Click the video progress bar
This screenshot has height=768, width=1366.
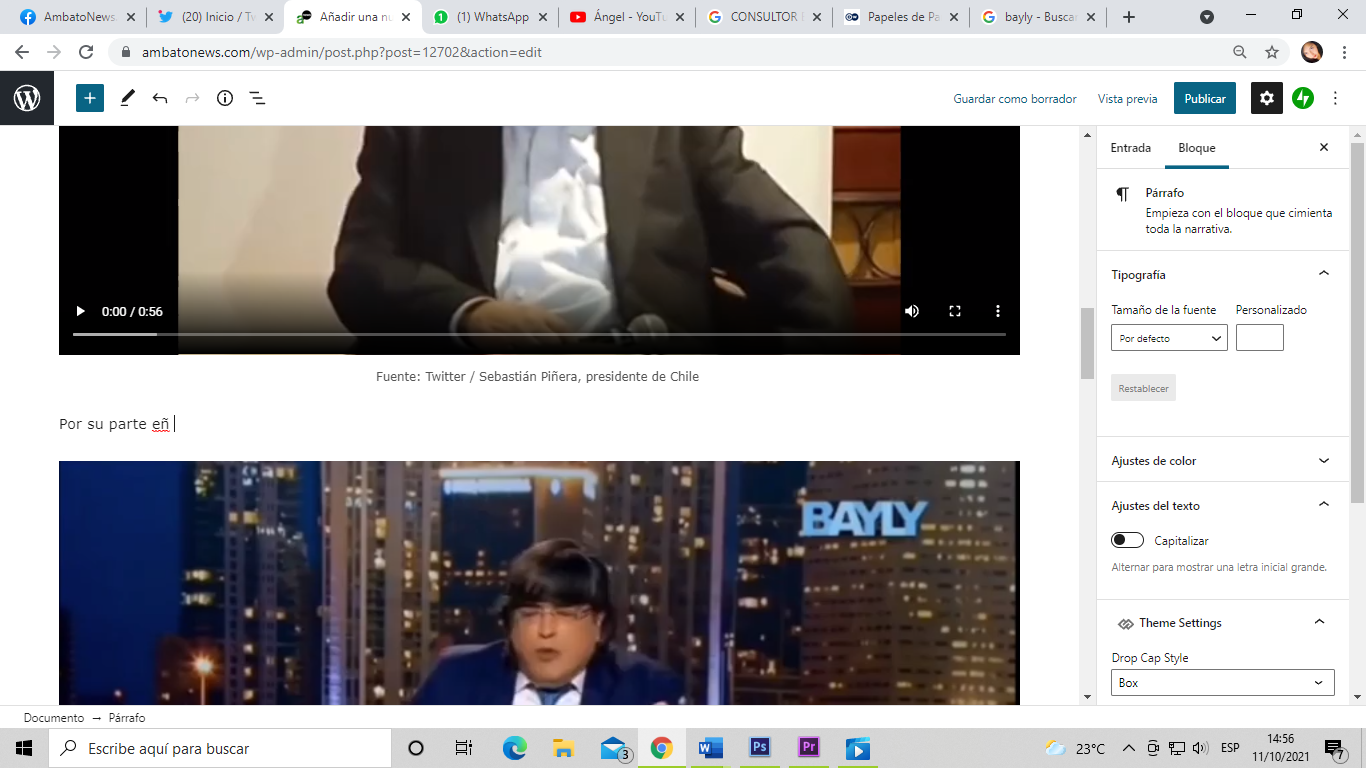[539, 334]
